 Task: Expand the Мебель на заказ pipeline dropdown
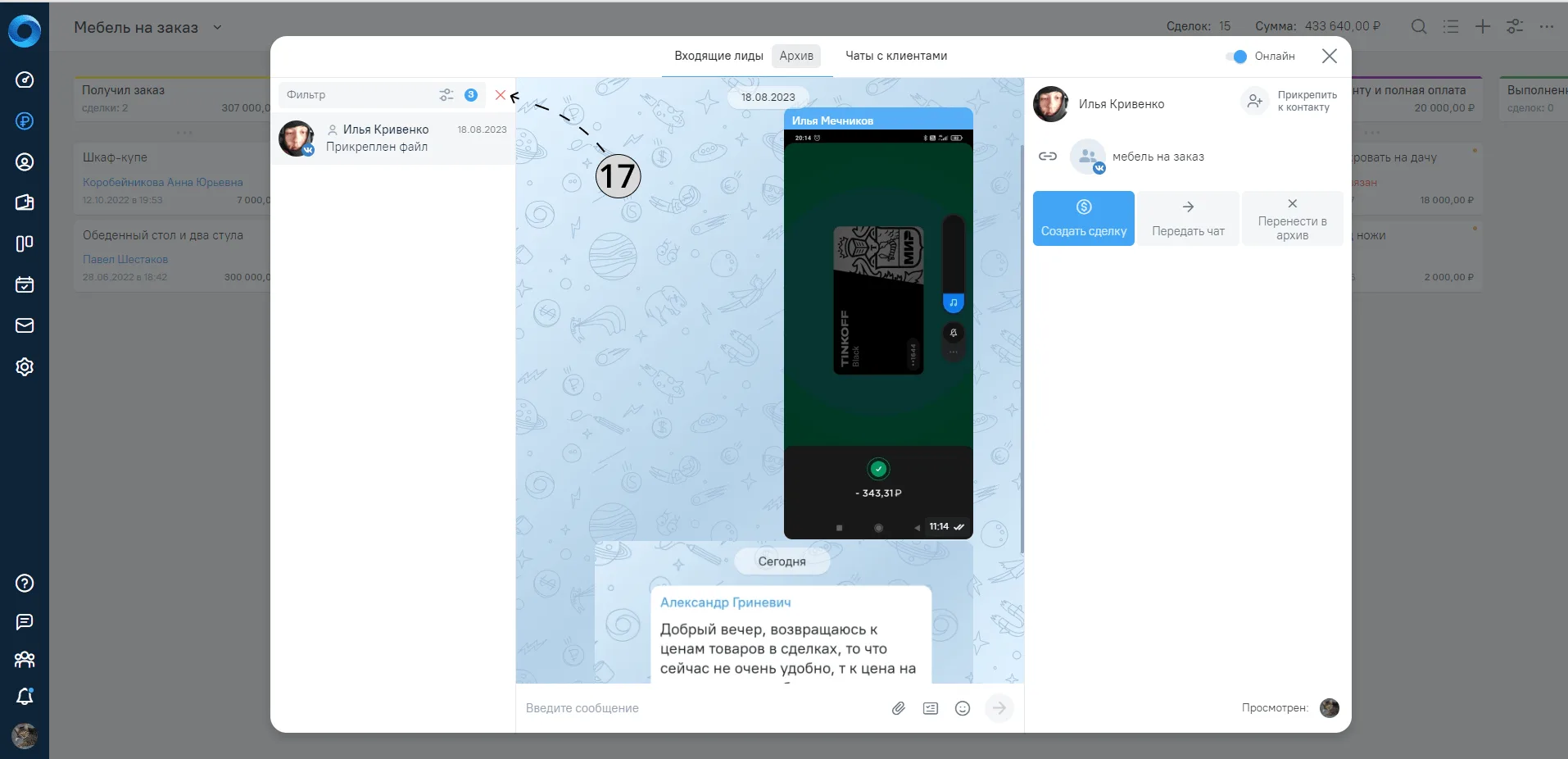pyautogui.click(x=217, y=27)
